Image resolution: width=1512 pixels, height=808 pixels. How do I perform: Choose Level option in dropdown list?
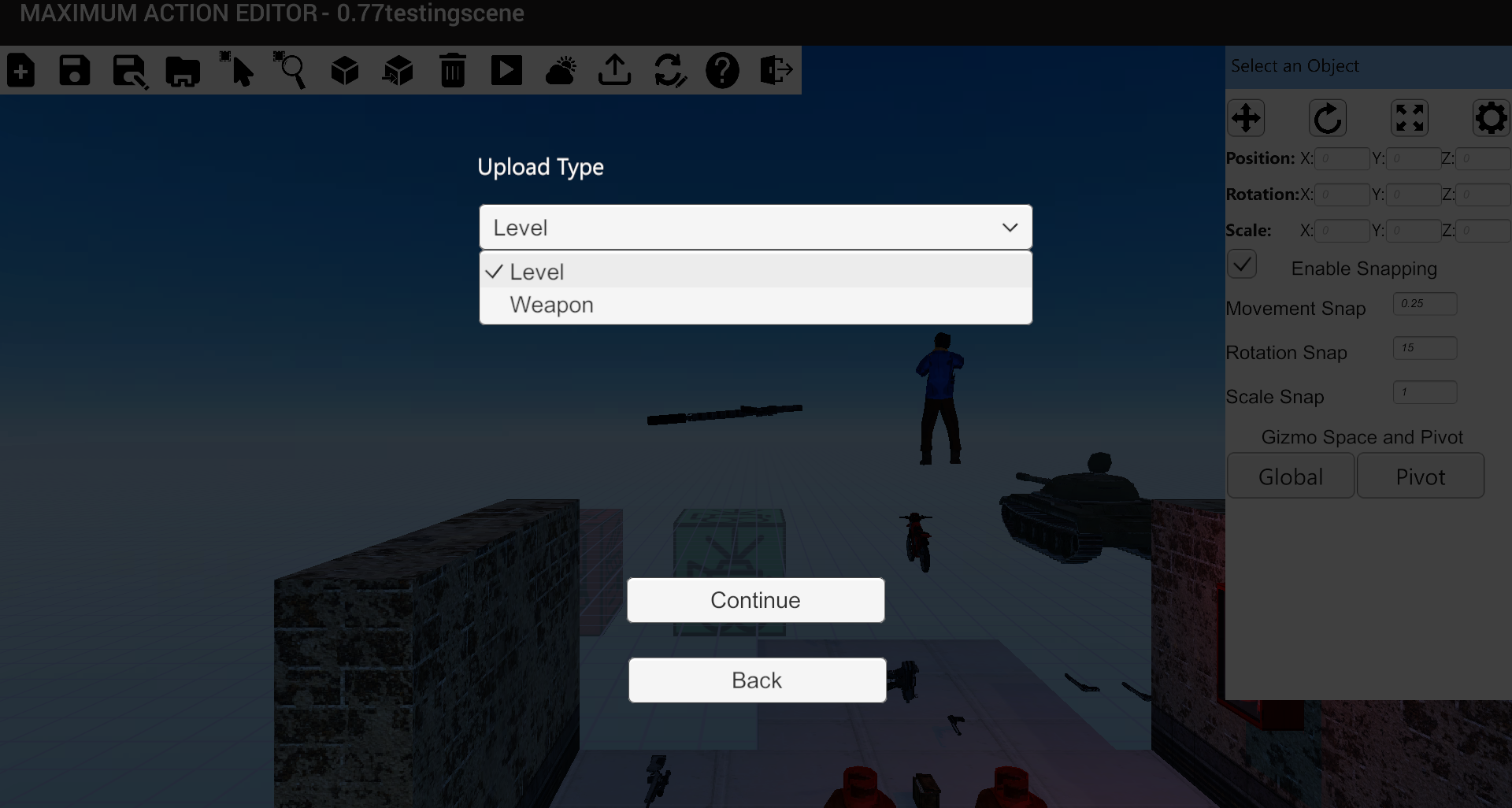point(537,272)
